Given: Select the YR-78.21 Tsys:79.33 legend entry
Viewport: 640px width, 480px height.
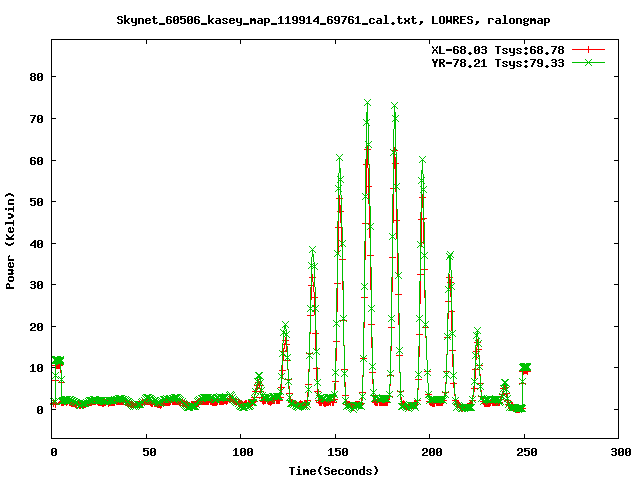Looking at the screenshot, I should [498, 63].
